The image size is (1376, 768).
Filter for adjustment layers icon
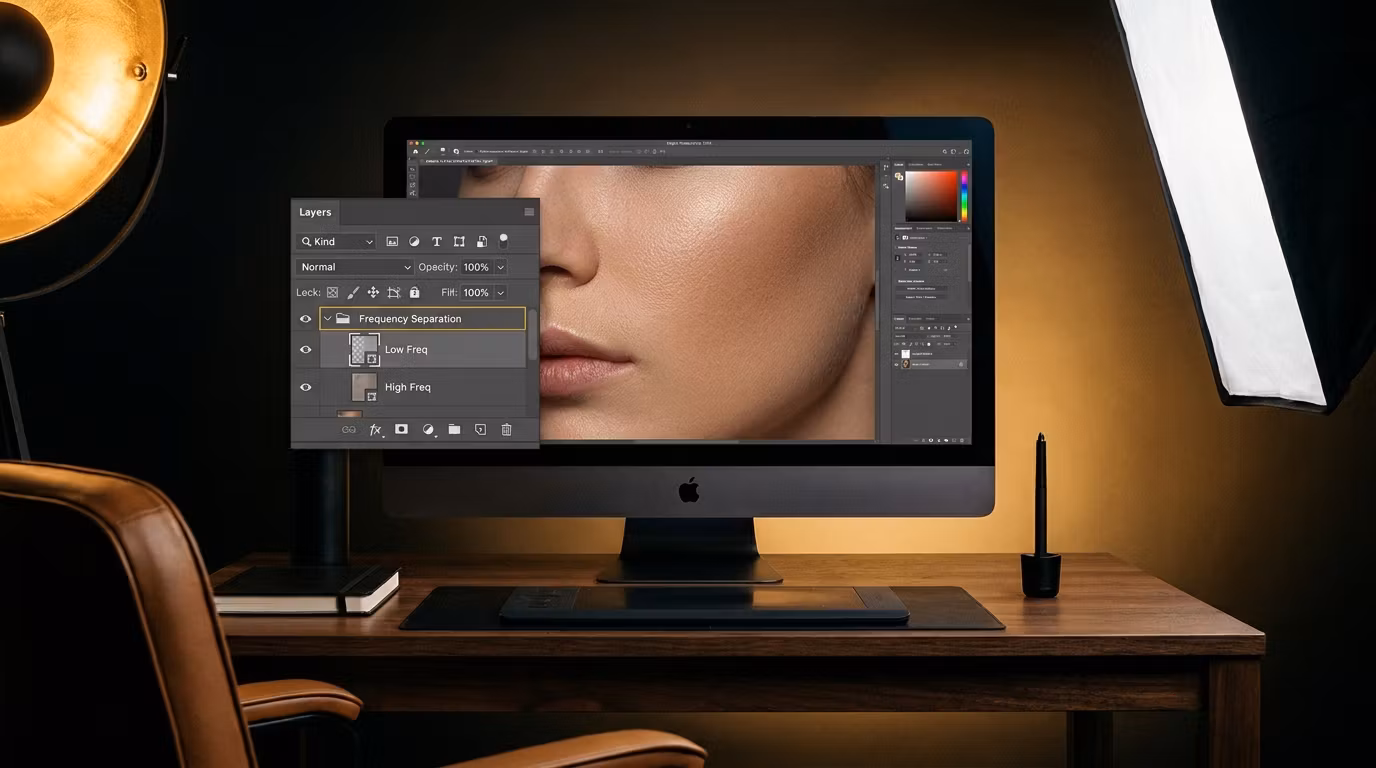pyautogui.click(x=414, y=242)
